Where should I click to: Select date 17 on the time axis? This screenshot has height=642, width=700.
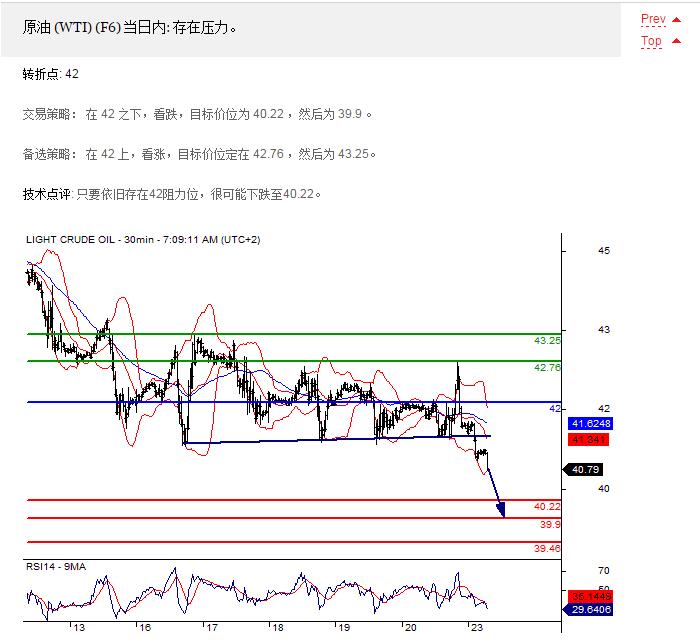coord(212,628)
